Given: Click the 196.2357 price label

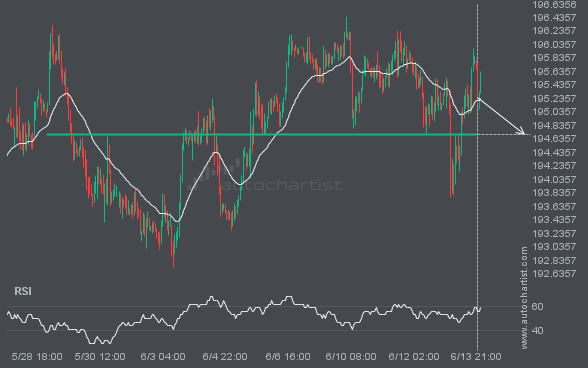Looking at the screenshot, I should (x=554, y=31).
